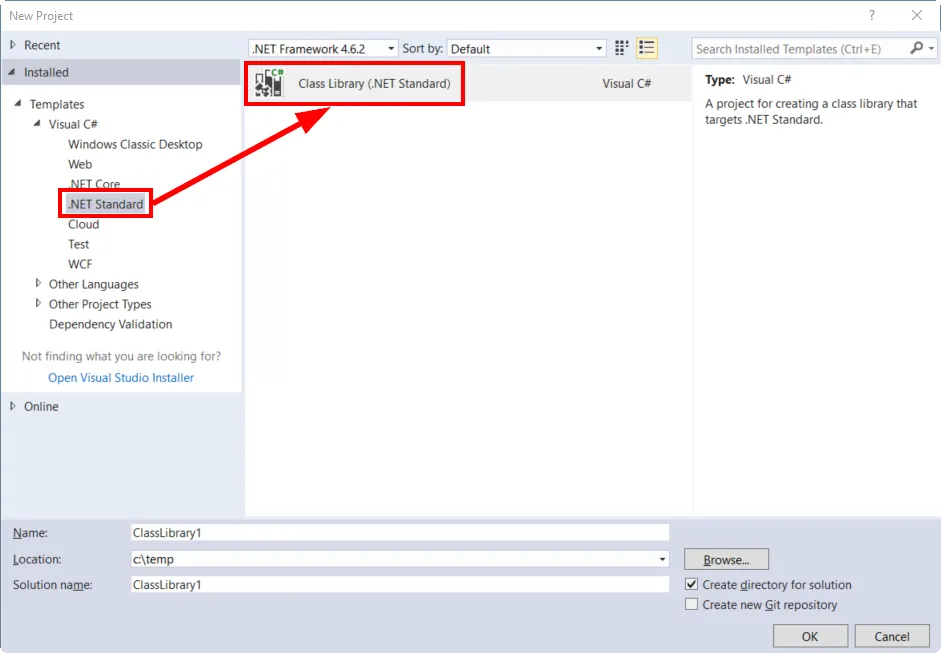The height and width of the screenshot is (653, 941).
Task: Collapse the Installed section
Action: tap(12, 72)
